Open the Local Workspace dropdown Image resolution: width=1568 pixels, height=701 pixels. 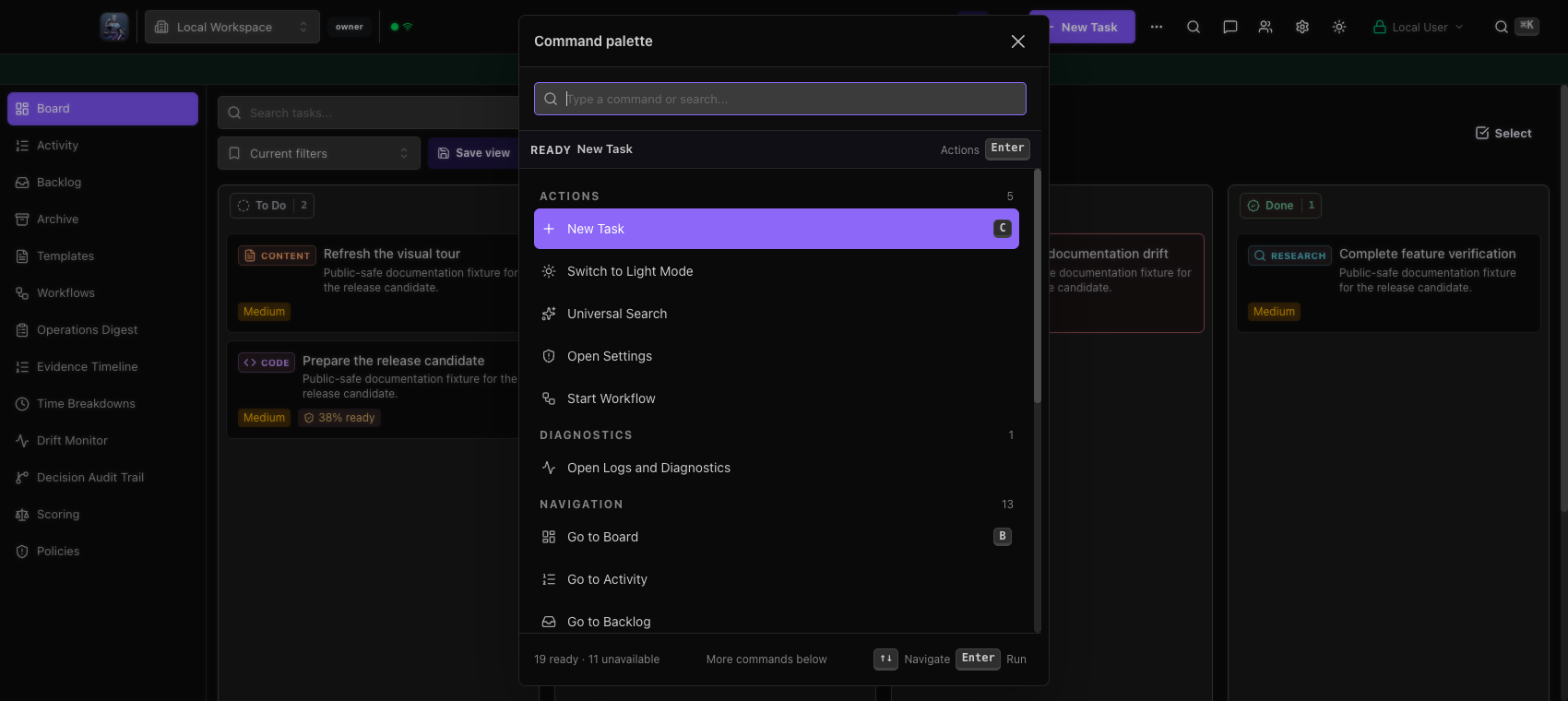(232, 27)
